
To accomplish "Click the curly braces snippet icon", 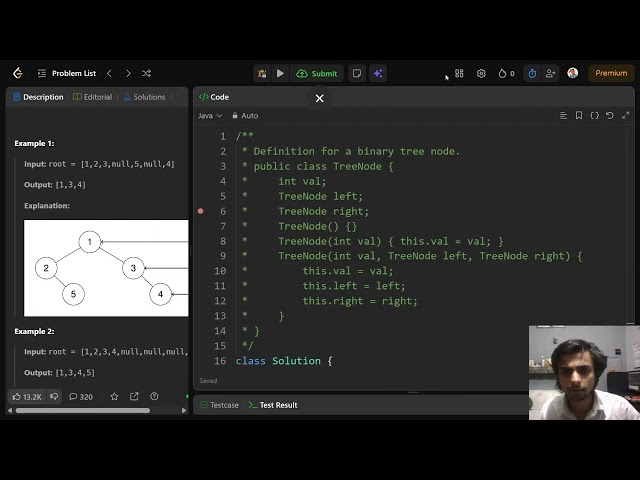I will (594, 116).
